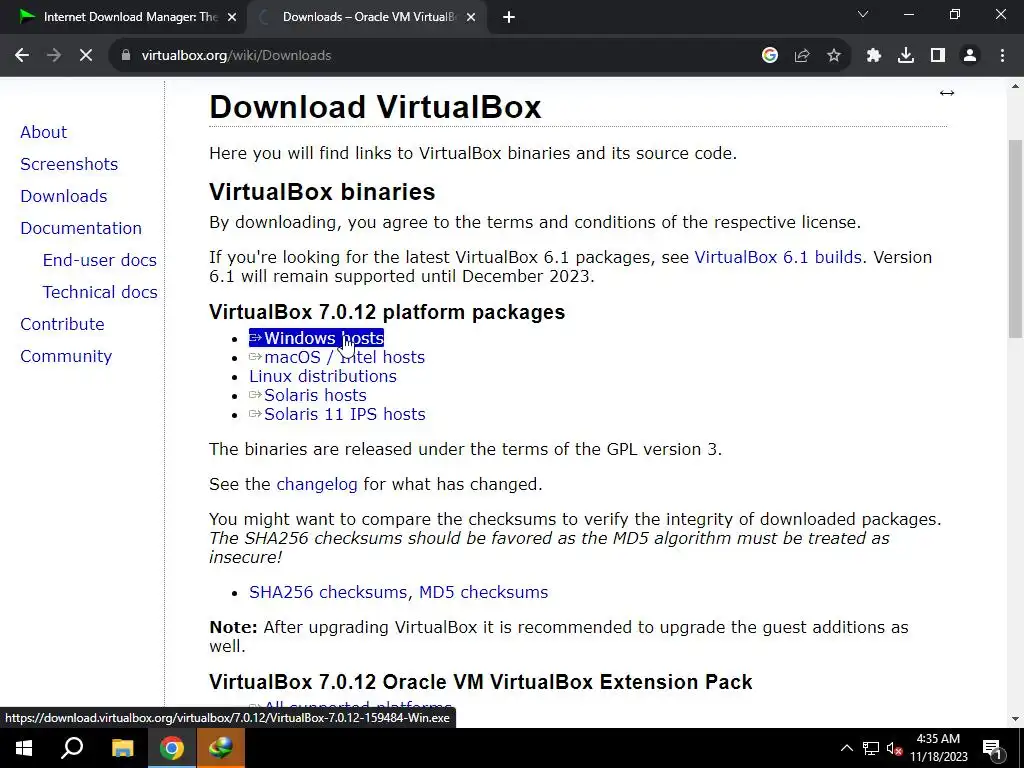Open the MD5 checksums link
The image size is (1024, 768).
(x=483, y=592)
